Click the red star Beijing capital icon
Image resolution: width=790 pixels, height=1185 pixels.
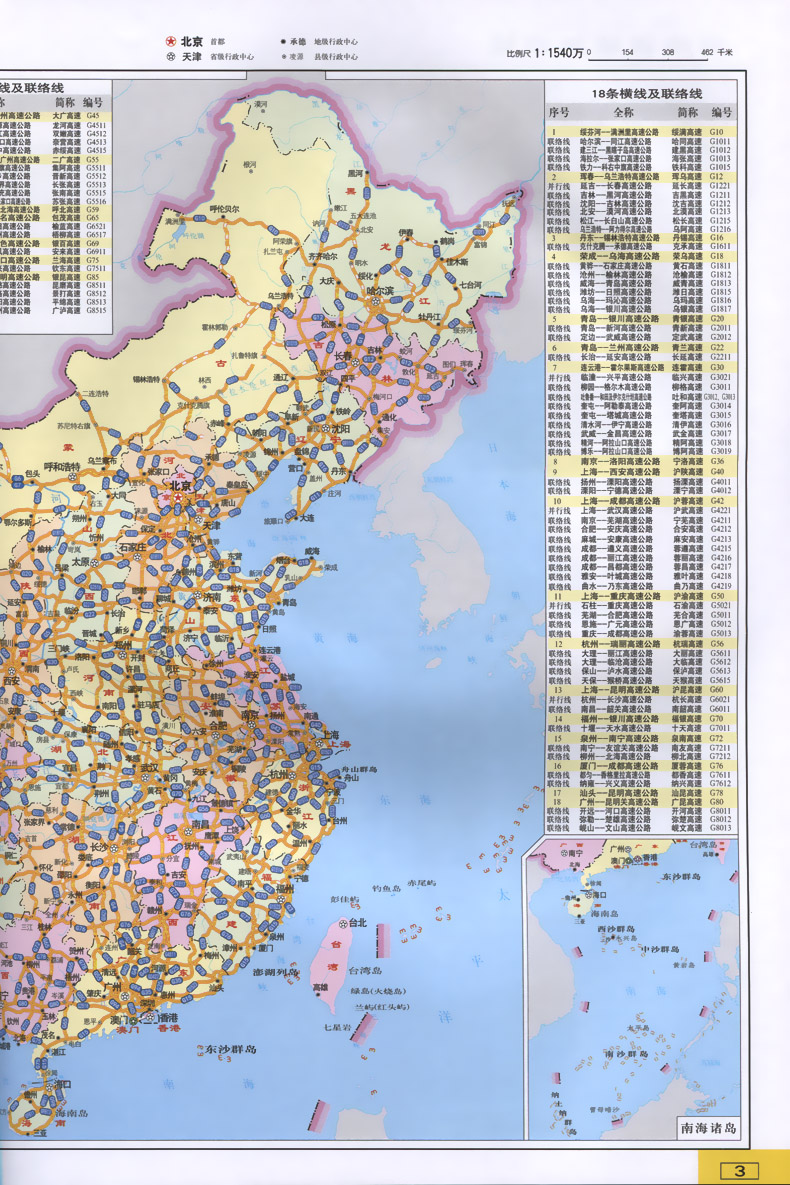coord(170,42)
